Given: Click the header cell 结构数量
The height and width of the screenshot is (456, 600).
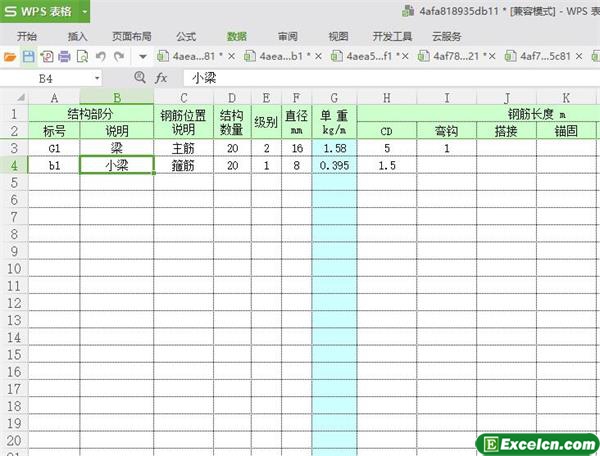Looking at the screenshot, I should click(x=232, y=122).
